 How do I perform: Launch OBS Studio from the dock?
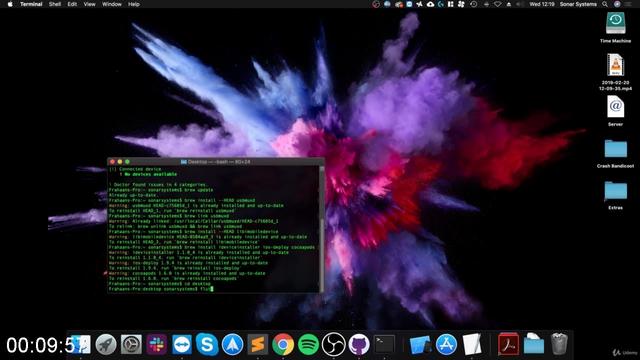tap(333, 344)
